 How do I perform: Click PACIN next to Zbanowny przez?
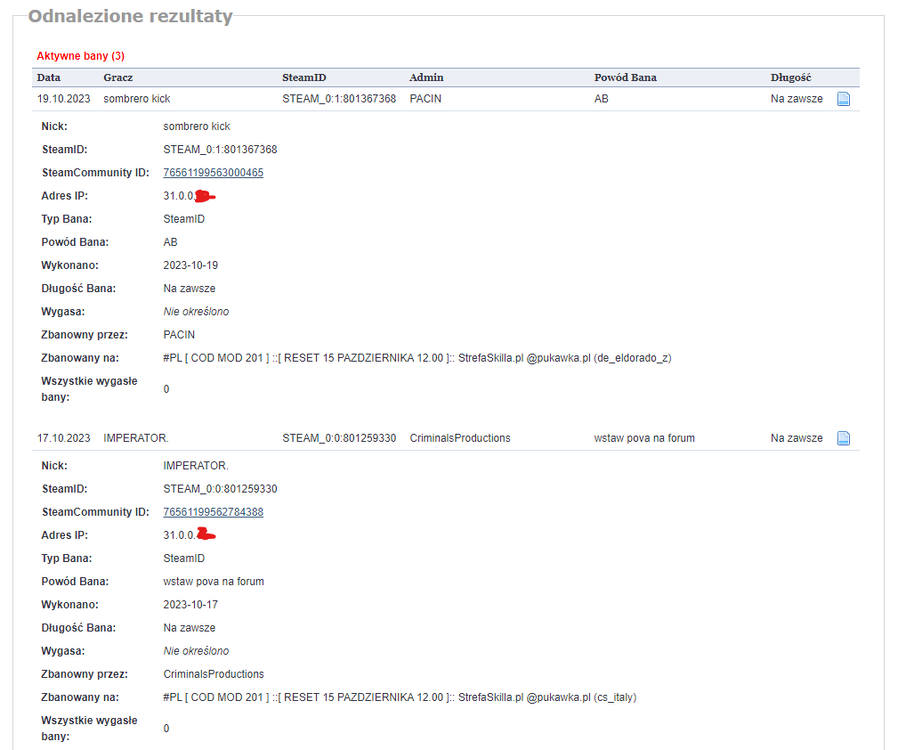pos(179,335)
